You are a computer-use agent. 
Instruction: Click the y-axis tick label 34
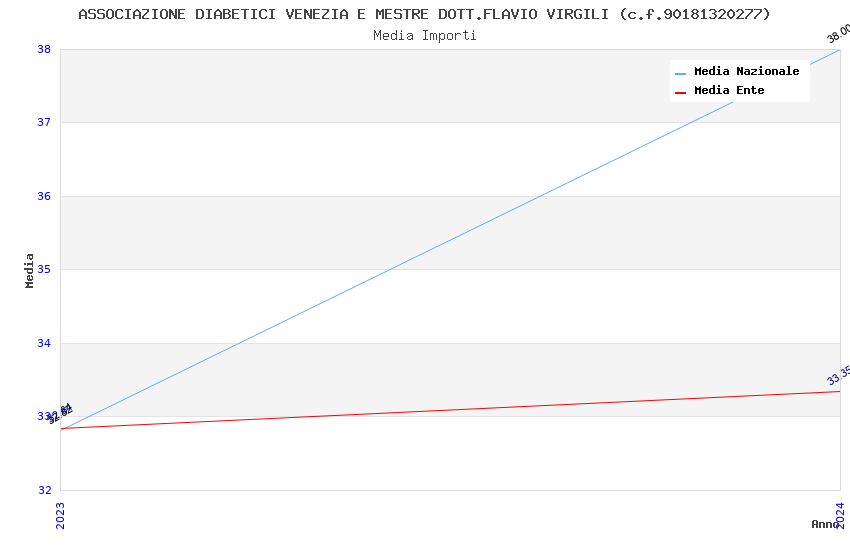coord(44,343)
